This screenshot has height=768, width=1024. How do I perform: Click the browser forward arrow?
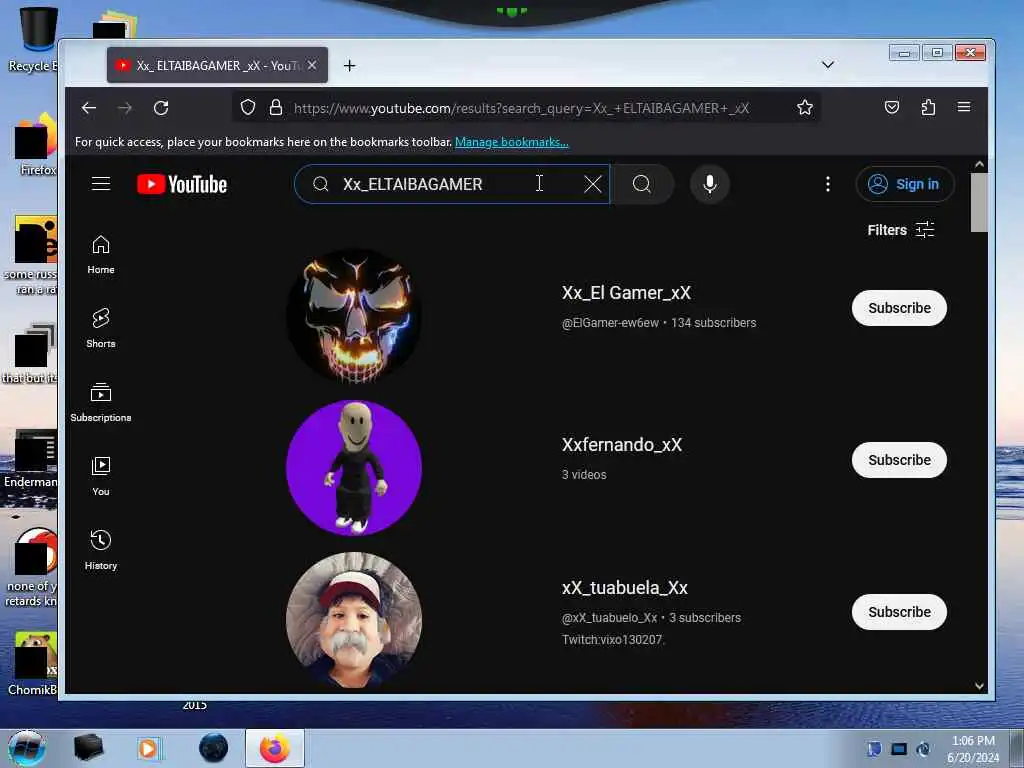[125, 108]
